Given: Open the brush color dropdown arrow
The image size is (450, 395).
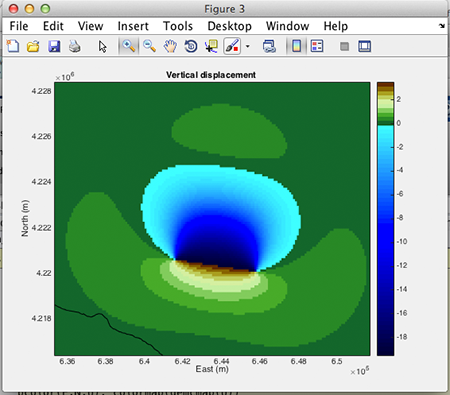Looking at the screenshot, I should point(247,46).
